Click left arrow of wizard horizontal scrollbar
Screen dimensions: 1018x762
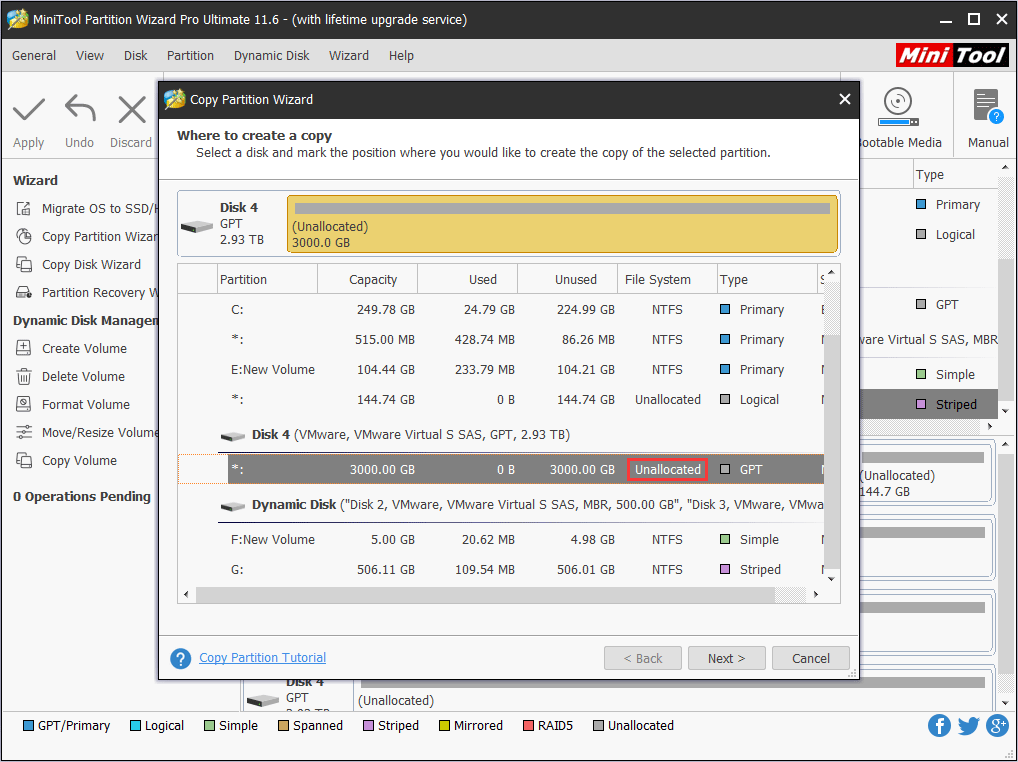coord(187,594)
